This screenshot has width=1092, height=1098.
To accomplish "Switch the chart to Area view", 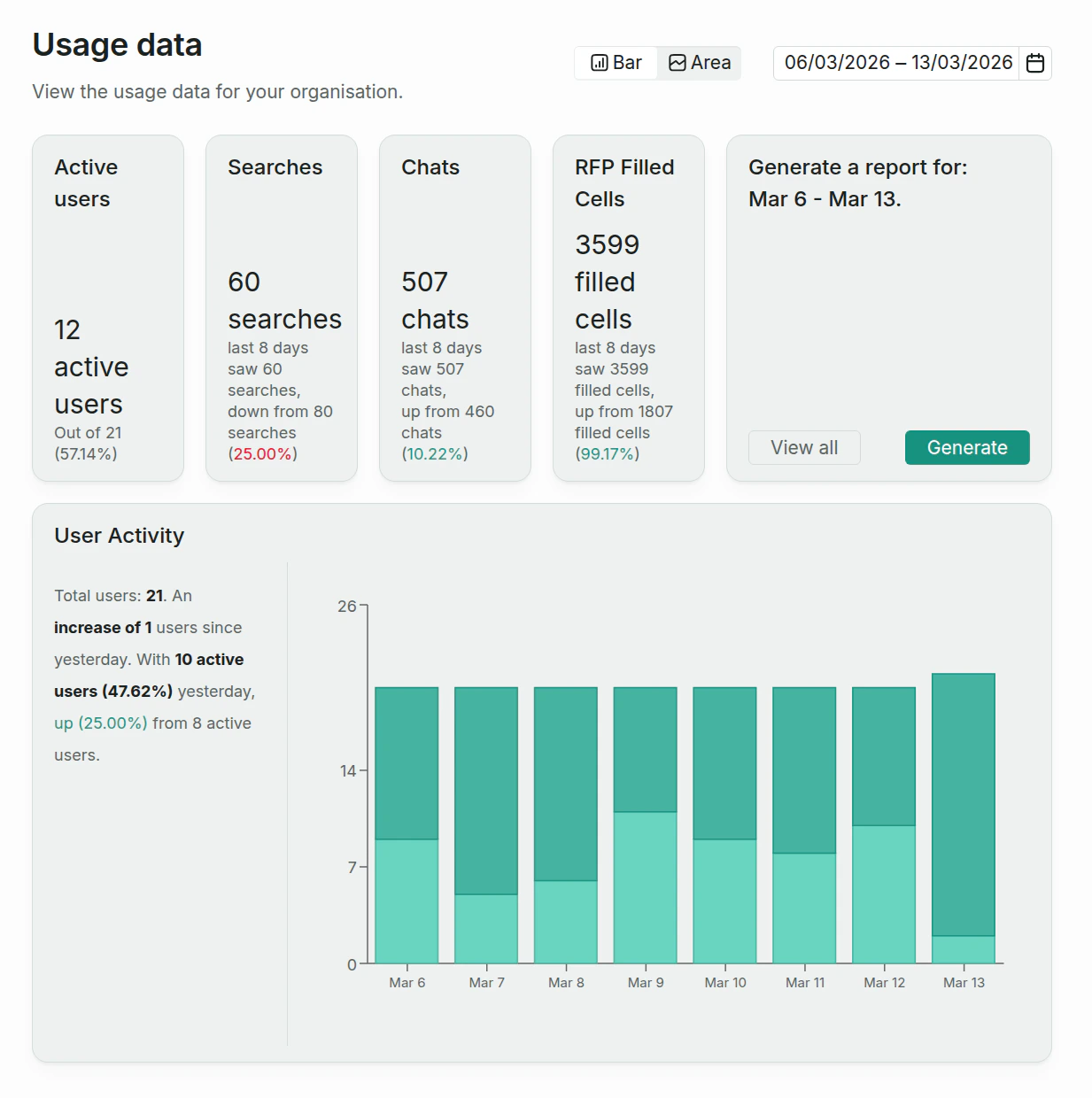I will tap(699, 62).
